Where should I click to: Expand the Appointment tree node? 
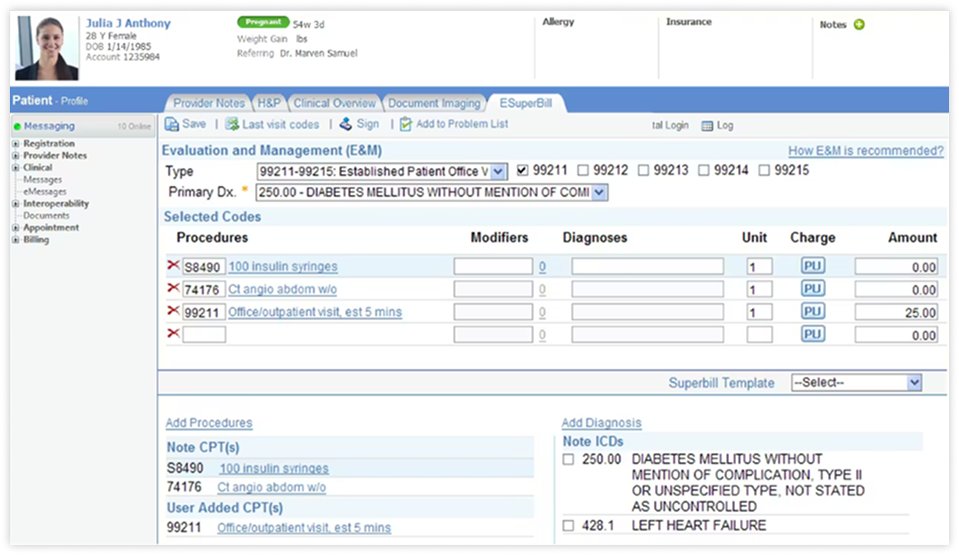[15, 228]
